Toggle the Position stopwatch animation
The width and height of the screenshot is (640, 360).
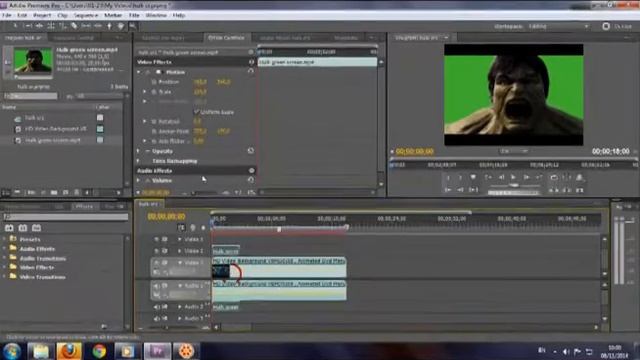click(x=154, y=82)
